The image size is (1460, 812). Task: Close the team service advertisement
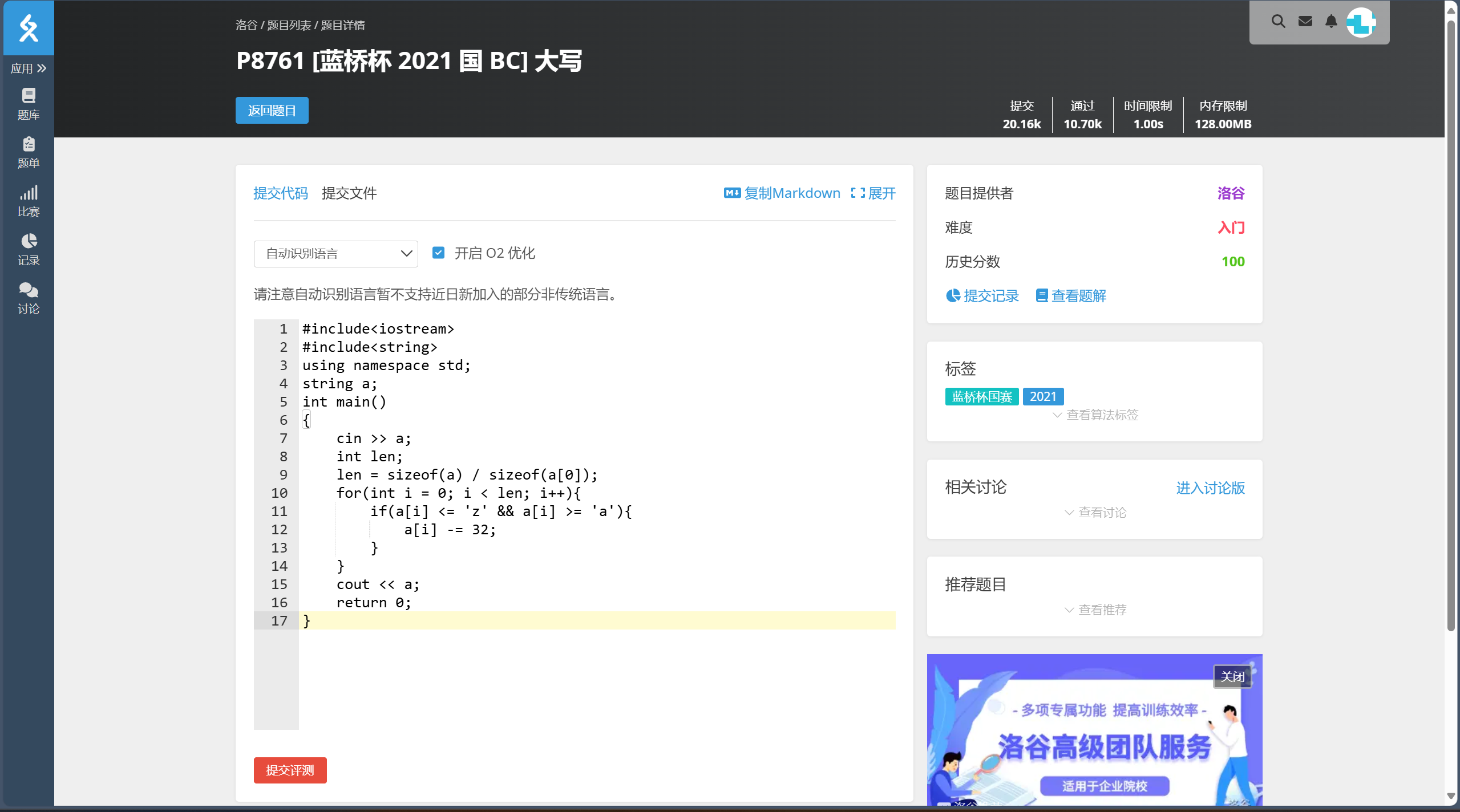pos(1232,677)
